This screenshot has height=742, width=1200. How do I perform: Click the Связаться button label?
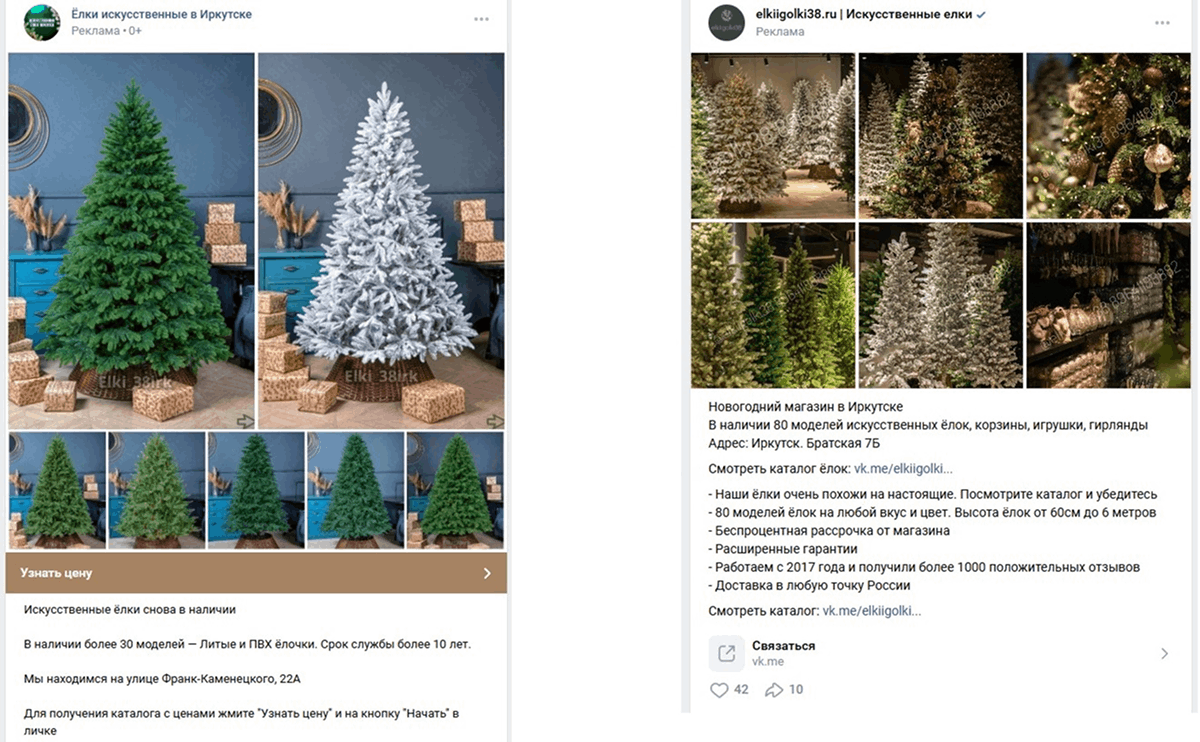[x=783, y=646]
